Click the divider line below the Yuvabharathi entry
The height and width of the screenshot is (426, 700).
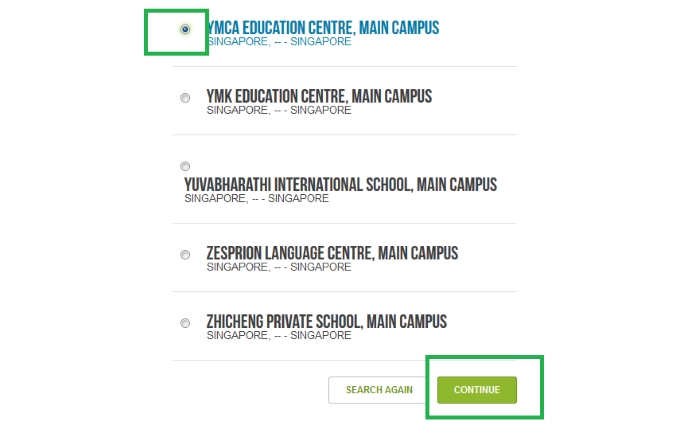click(345, 223)
